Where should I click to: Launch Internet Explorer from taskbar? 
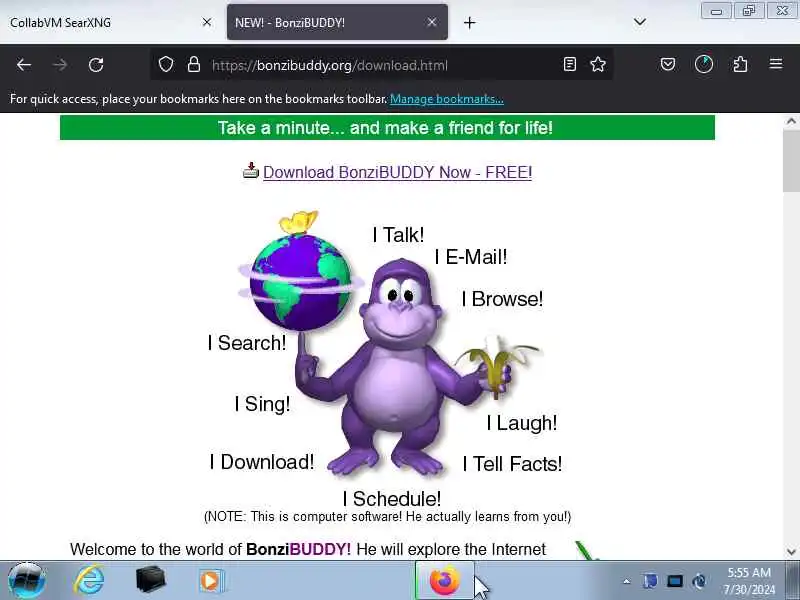(x=89, y=581)
